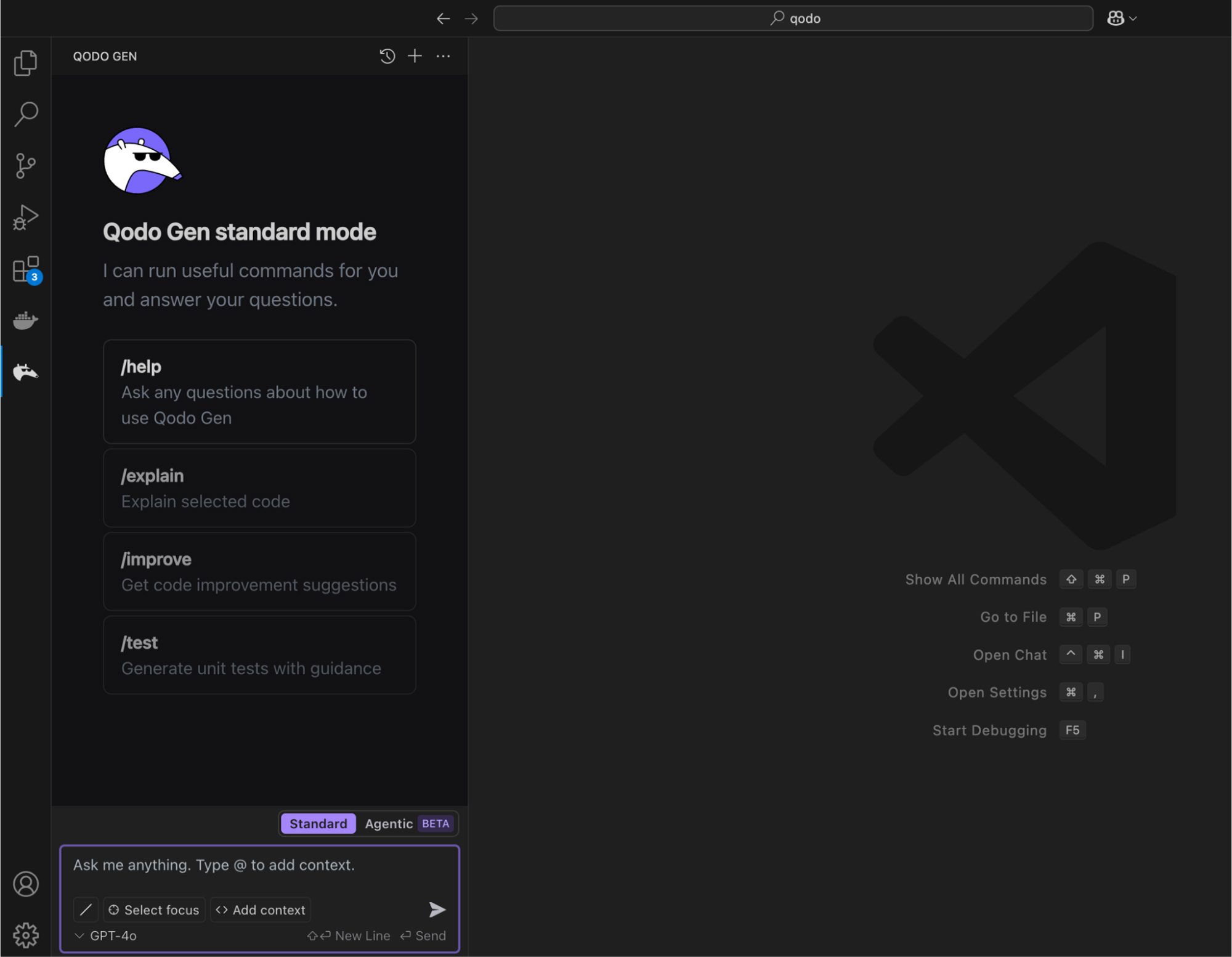Image resolution: width=1232 pixels, height=957 pixels.
Task: Select the Qodo Gen sidebar icon
Action: 25,372
